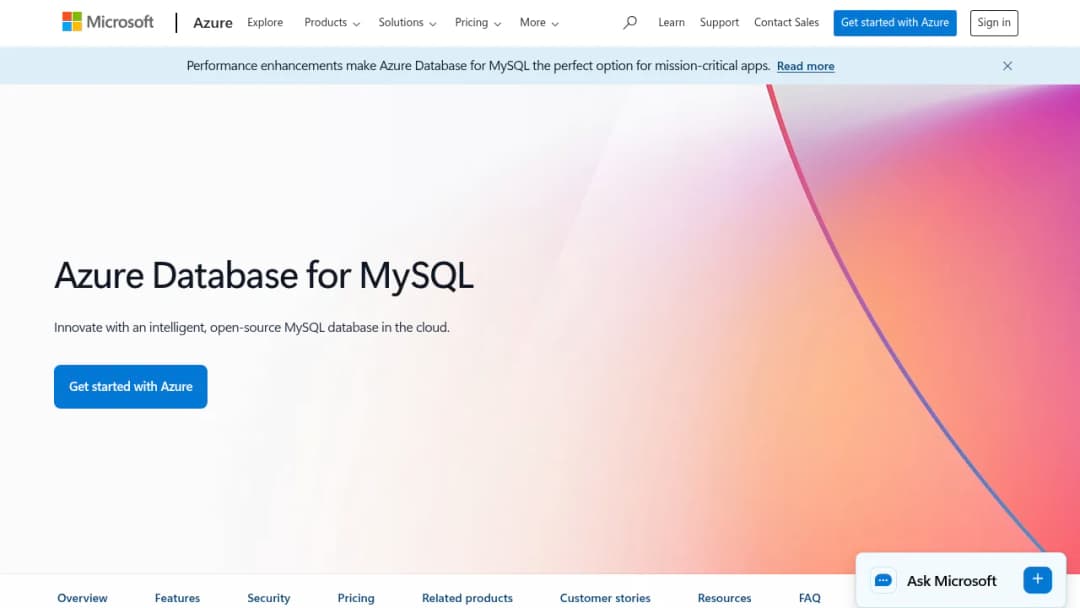Click the Sign in button
Image resolution: width=1080 pixels, height=608 pixels.
(994, 23)
